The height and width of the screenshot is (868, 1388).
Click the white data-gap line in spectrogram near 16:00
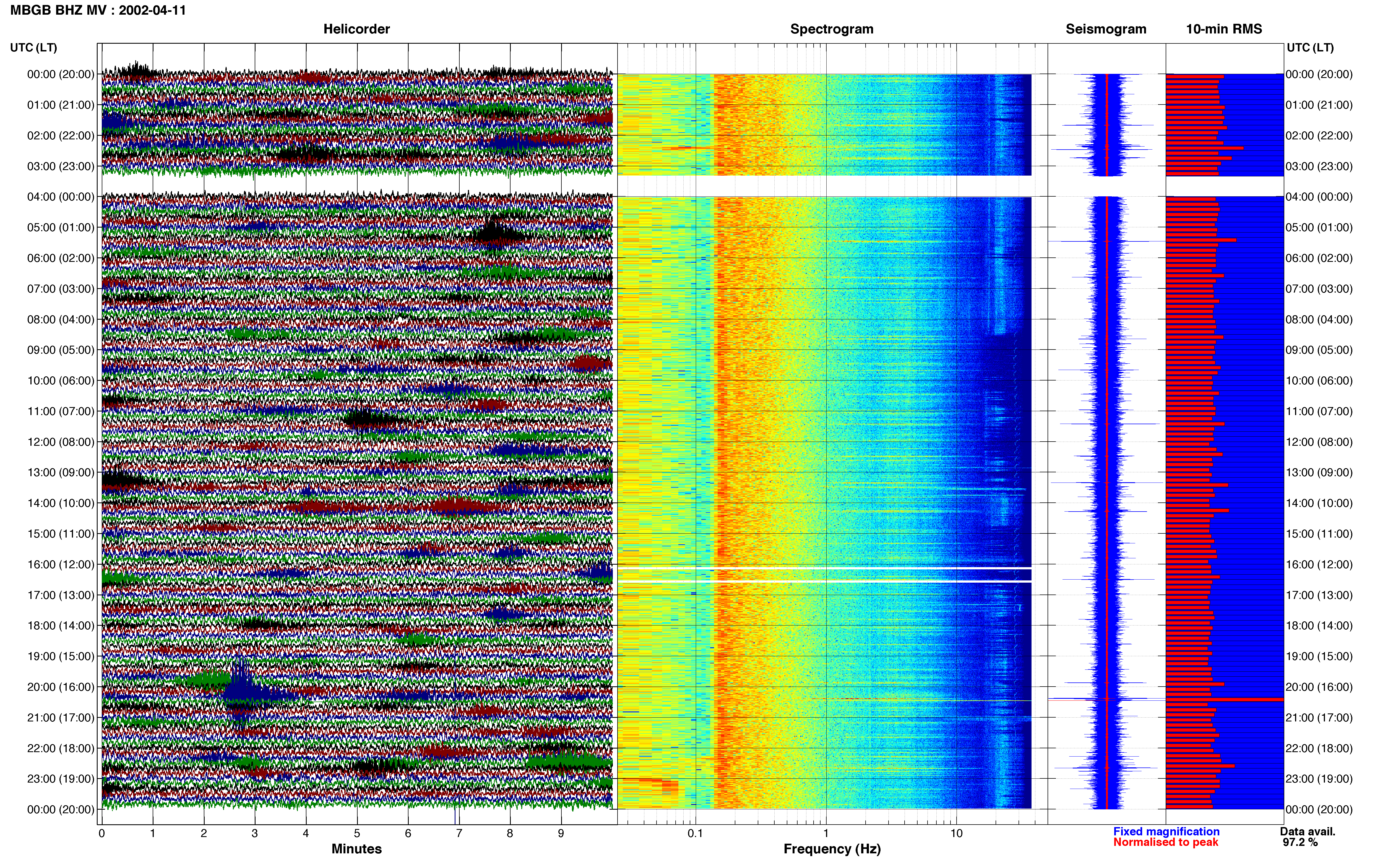coord(824,568)
